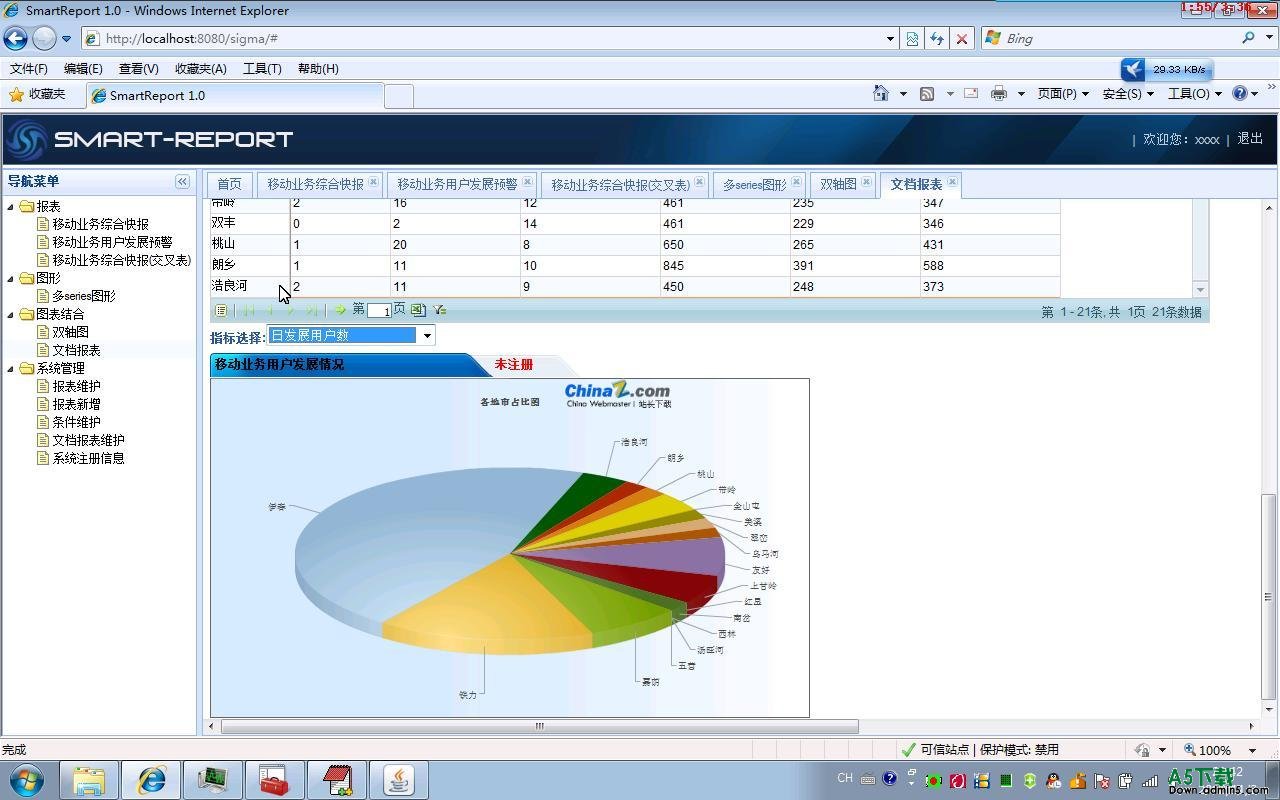Click the page number input field
Viewport: 1280px width, 800px height.
click(x=379, y=310)
